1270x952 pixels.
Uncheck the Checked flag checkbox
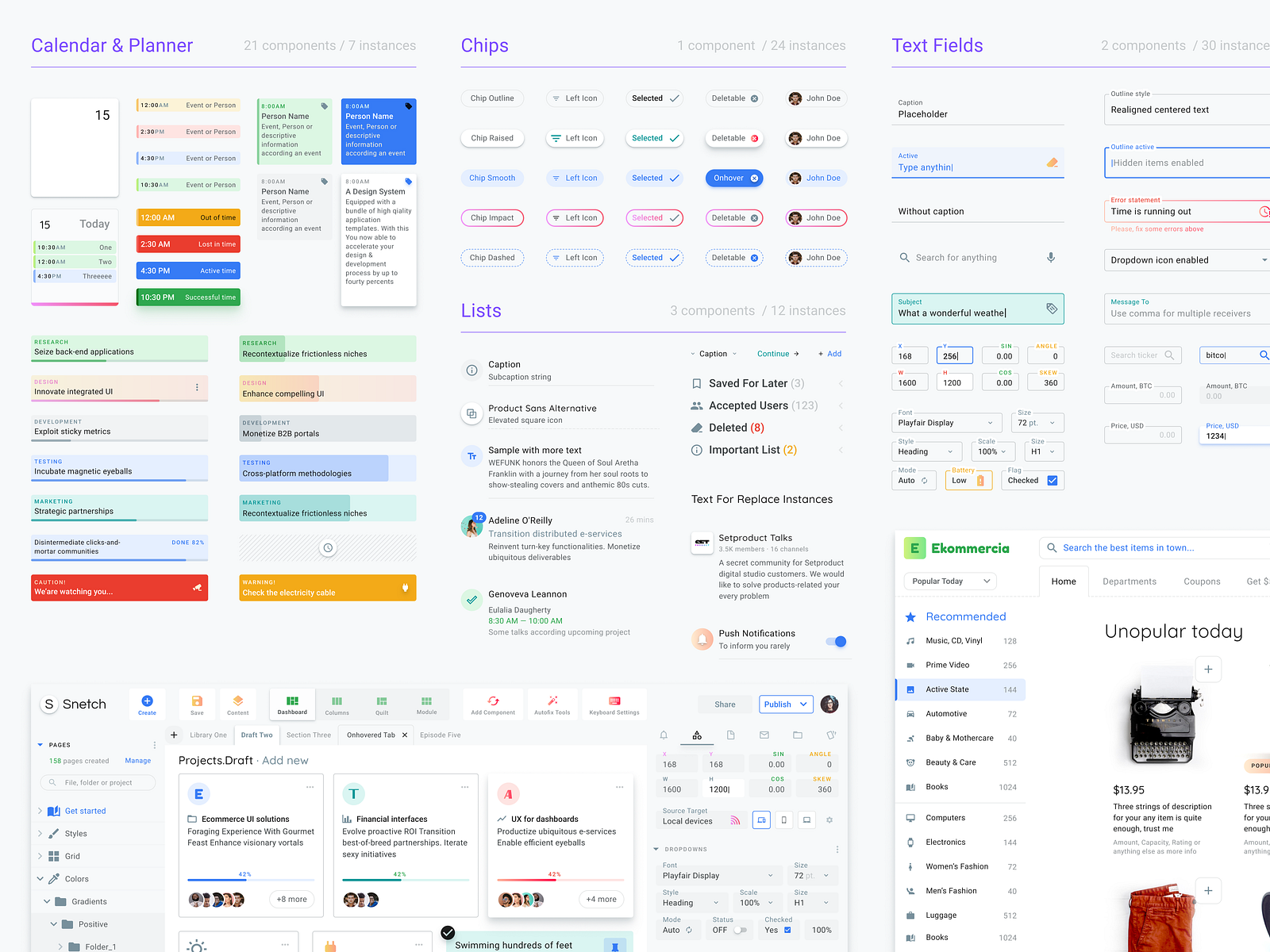[x=1053, y=480]
